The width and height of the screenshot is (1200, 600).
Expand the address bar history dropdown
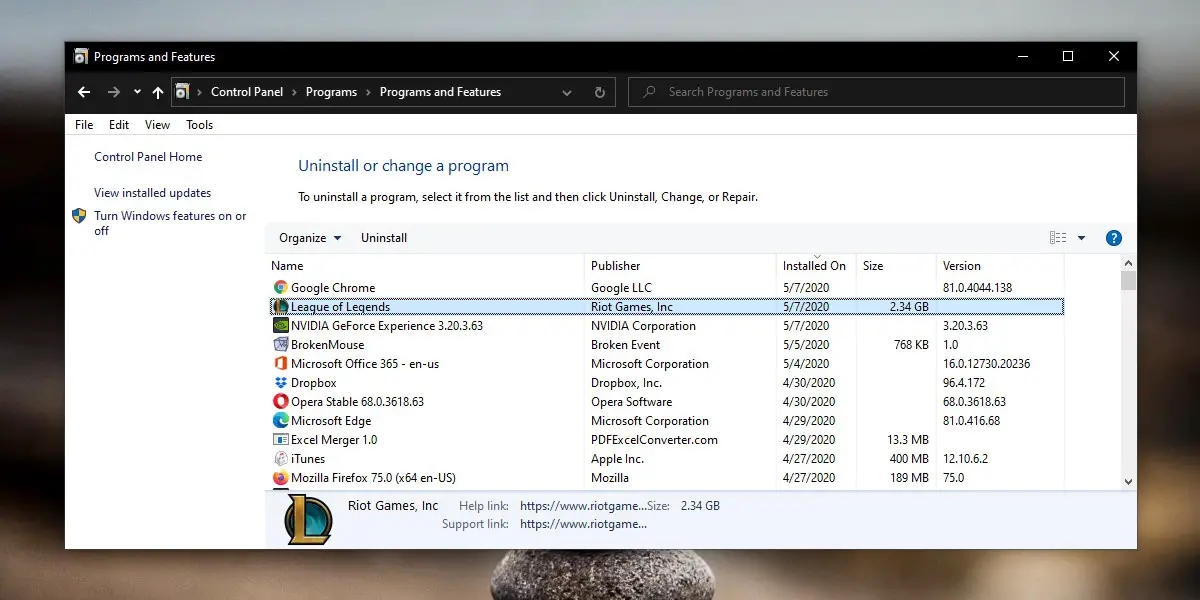click(568, 92)
